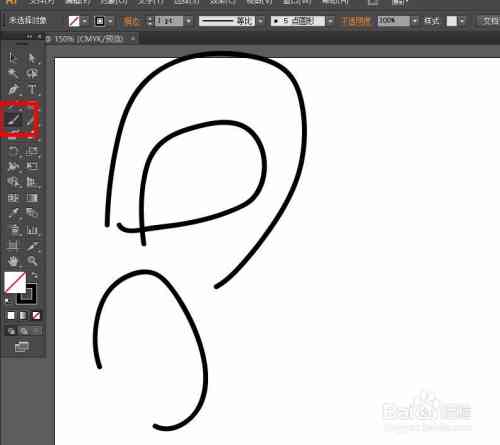
Task: Switch to the 150% (CMYK/预览) document tab
Action: [88, 39]
